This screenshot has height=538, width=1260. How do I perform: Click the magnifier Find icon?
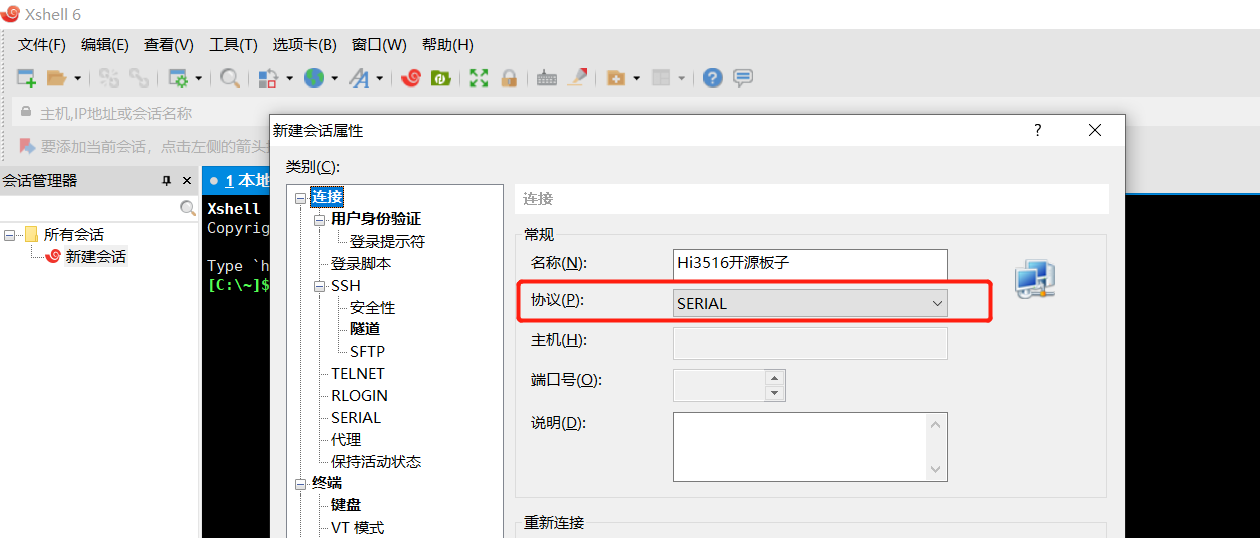[x=230, y=78]
